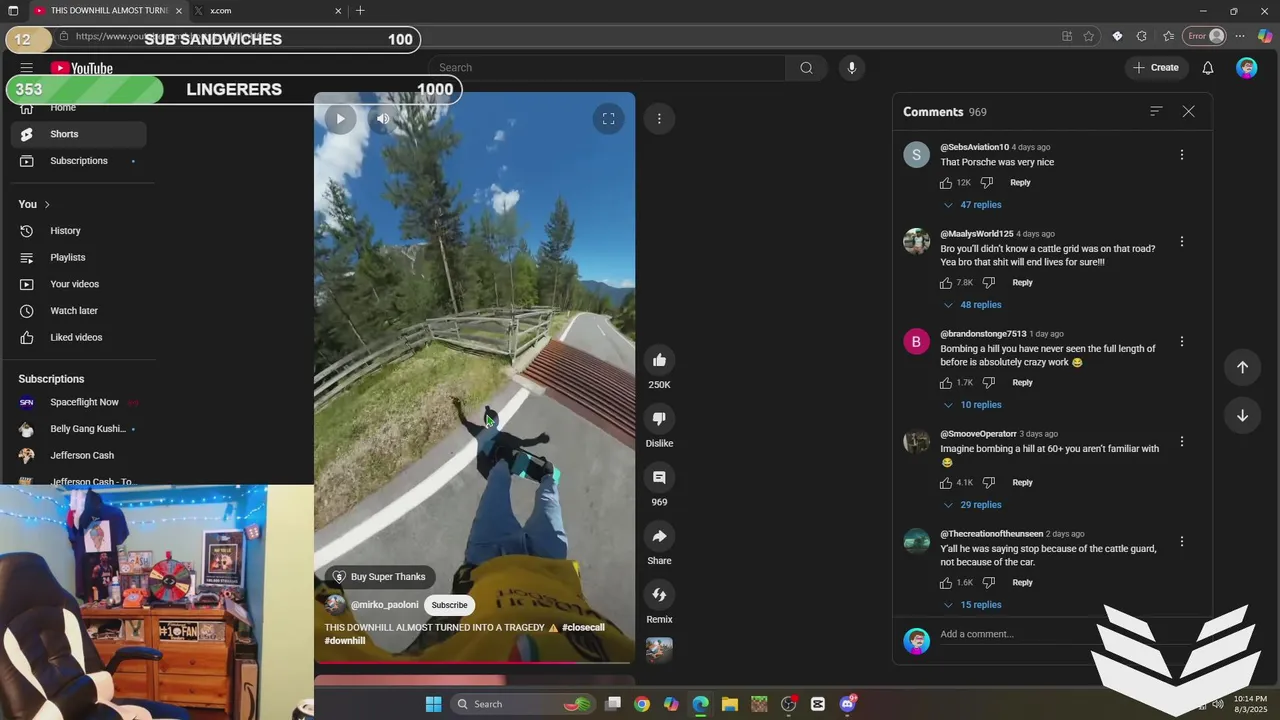Reply to the SmooveOperatorr comment
The width and height of the screenshot is (1280, 720).
point(1022,483)
